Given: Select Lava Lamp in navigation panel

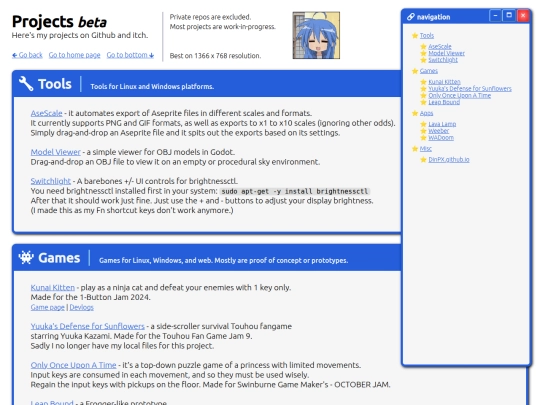Looking at the screenshot, I should 442,124.
